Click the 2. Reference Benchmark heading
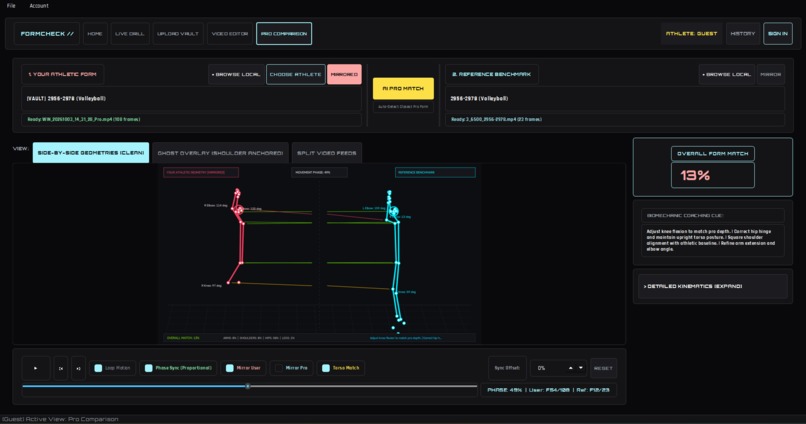 (x=491, y=75)
